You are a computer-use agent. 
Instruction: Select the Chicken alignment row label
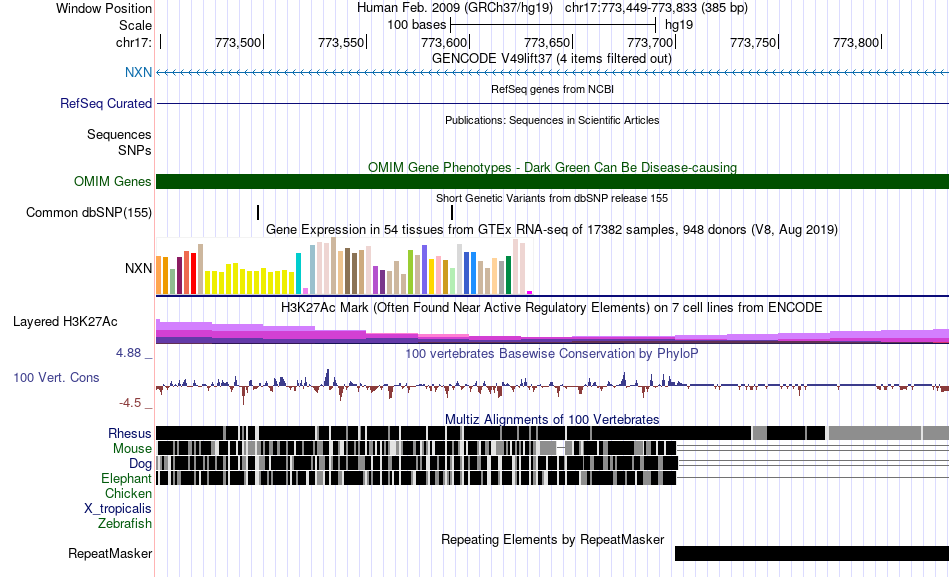point(128,493)
